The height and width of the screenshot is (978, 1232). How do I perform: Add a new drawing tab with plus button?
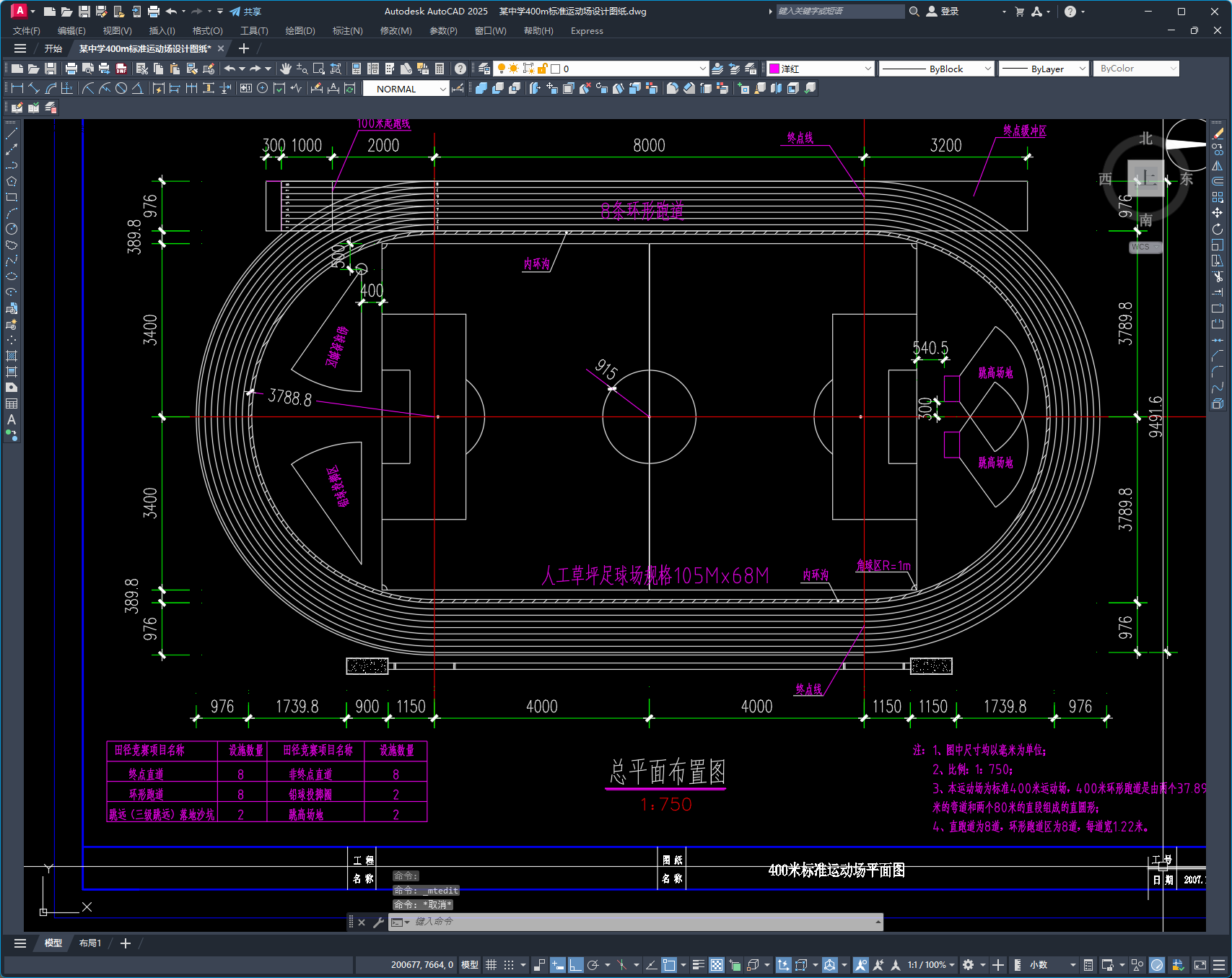point(244,48)
